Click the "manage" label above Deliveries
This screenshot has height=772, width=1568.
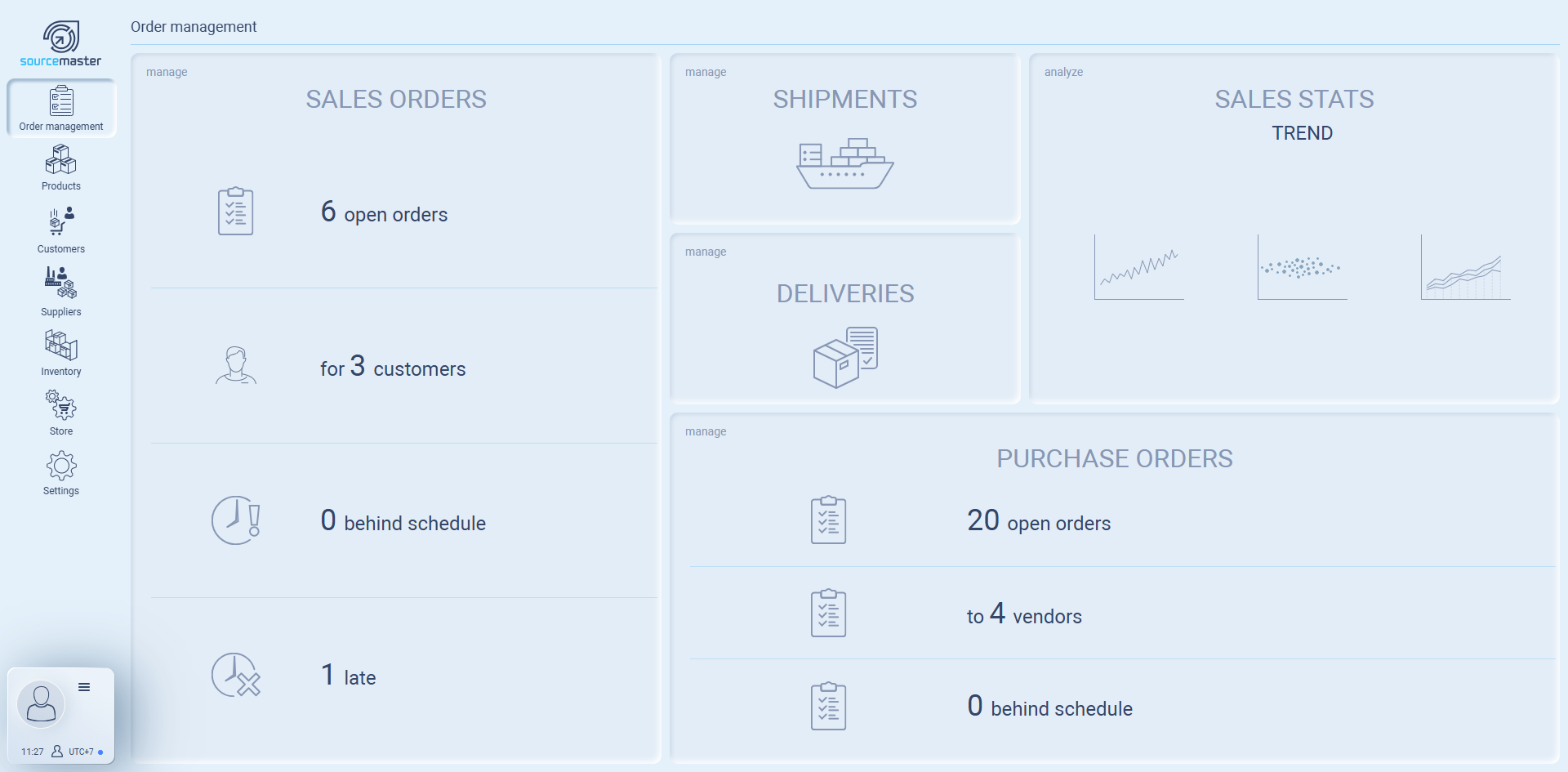[706, 252]
